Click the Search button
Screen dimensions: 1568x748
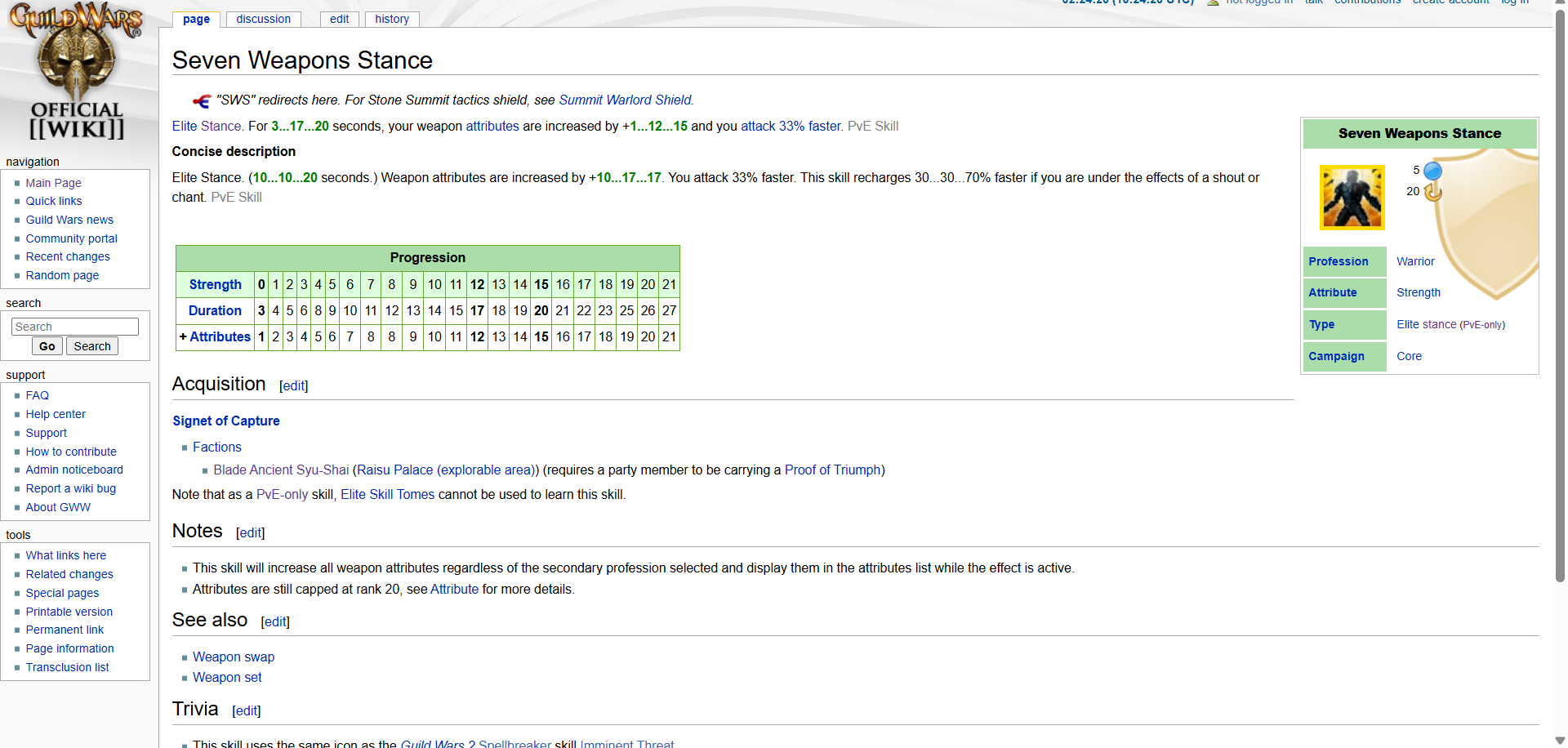92,346
